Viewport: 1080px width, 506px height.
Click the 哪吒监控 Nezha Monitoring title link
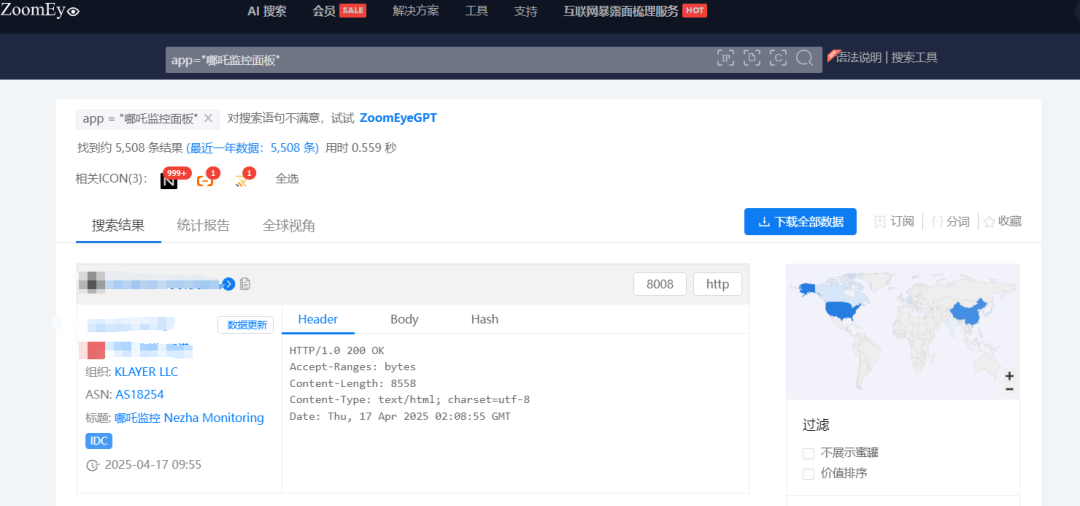point(189,418)
